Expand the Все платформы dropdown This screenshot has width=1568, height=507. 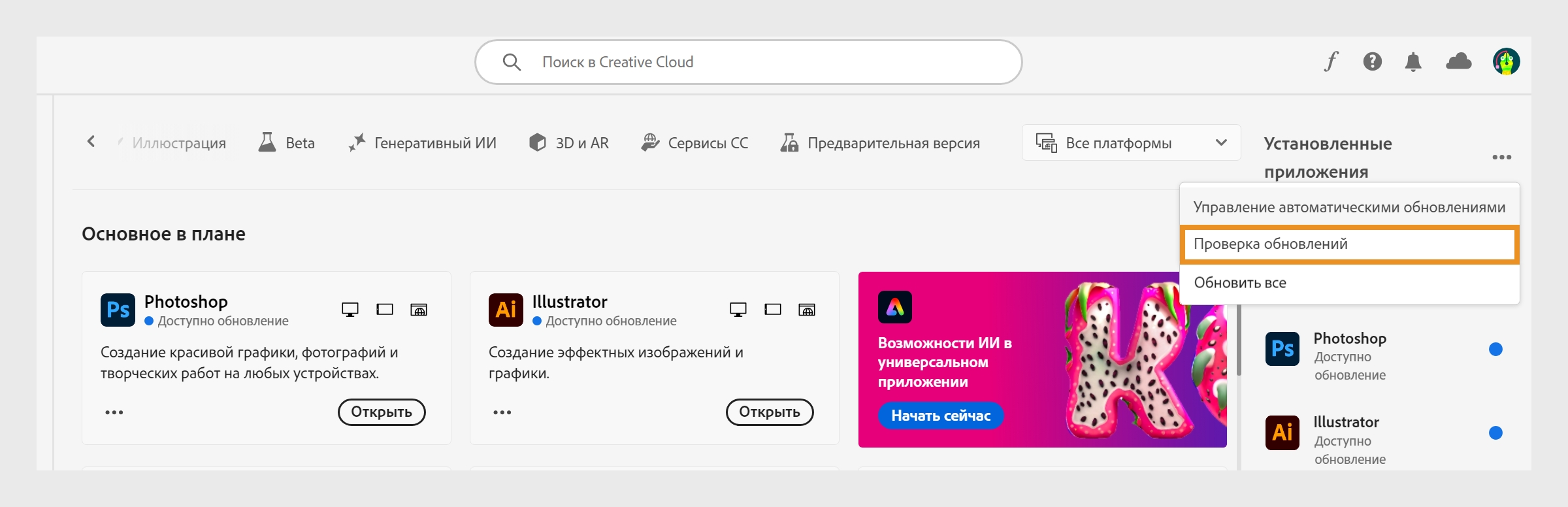[1132, 142]
